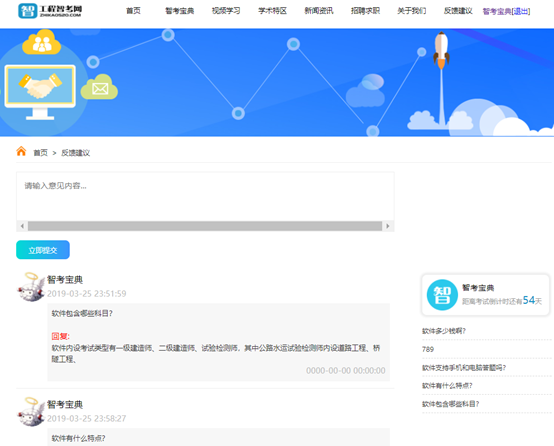Image resolution: width=554 pixels, height=446 pixels.
Task: Open the 招聘求职 page
Action: coord(365,11)
